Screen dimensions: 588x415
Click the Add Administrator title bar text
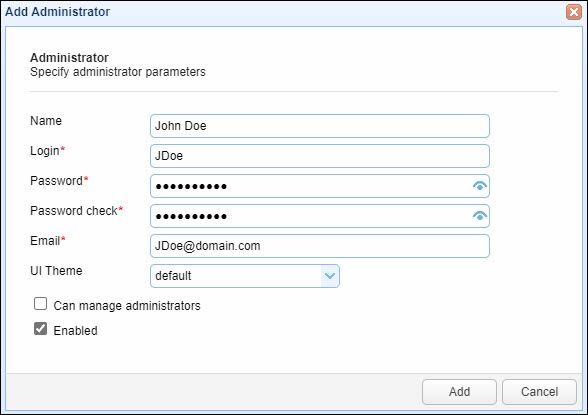point(57,12)
